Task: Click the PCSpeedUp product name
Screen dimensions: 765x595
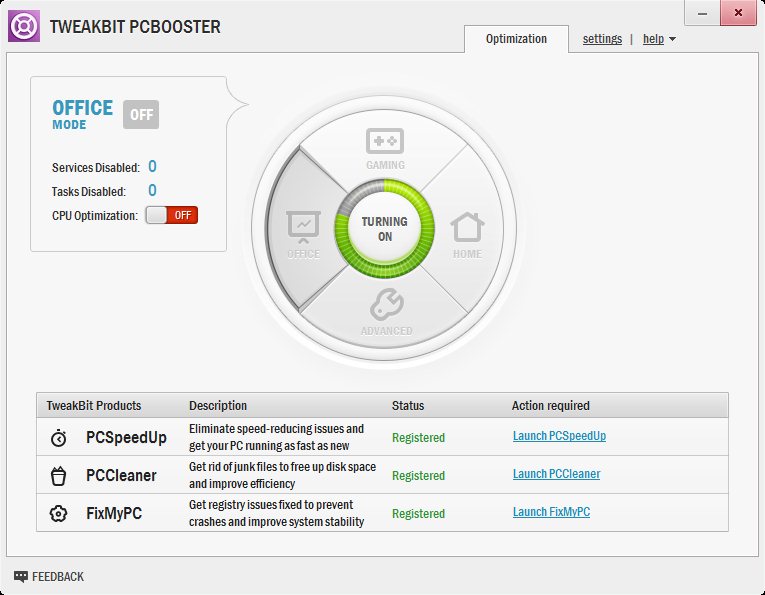Action: [x=126, y=437]
